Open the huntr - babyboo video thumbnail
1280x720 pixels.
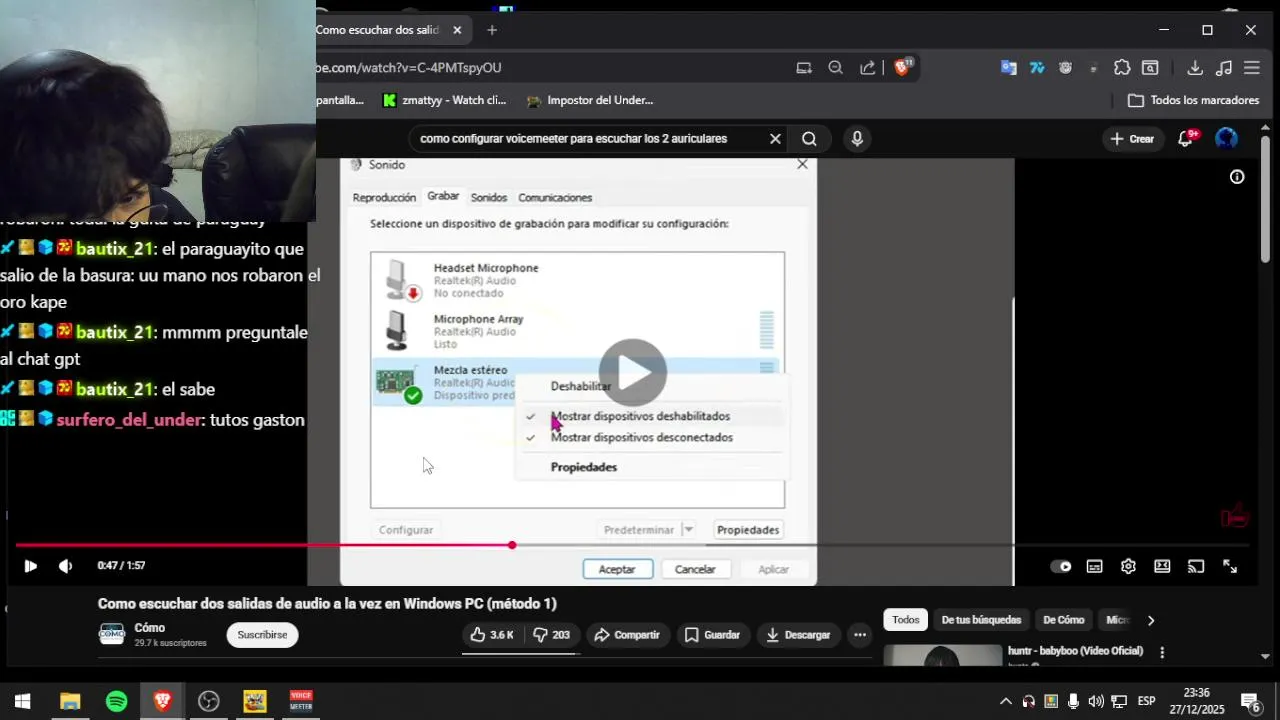tap(943, 655)
